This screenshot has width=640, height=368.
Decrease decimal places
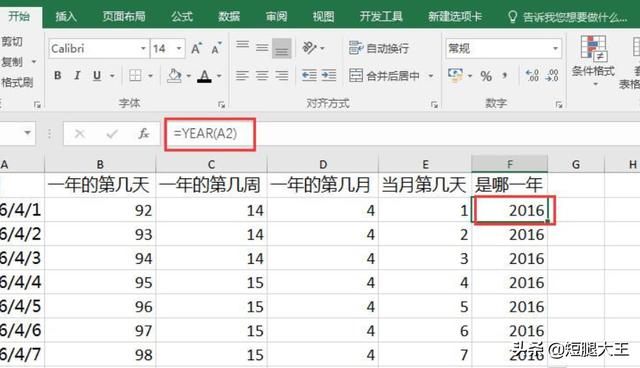point(552,75)
